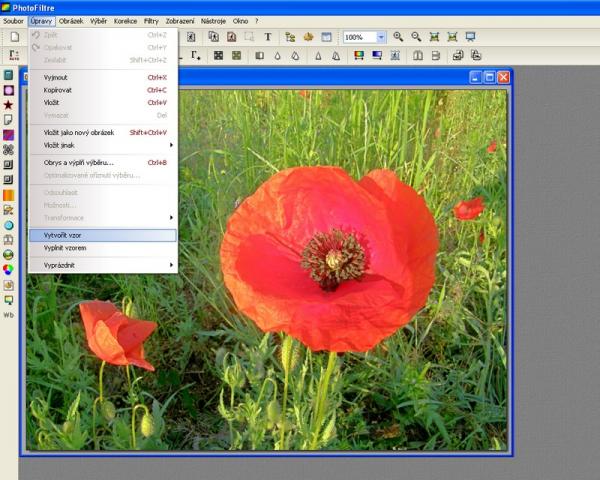This screenshot has height=480, width=600.
Task: Select Vytvořit vzor menu entry
Action: pyautogui.click(x=103, y=235)
